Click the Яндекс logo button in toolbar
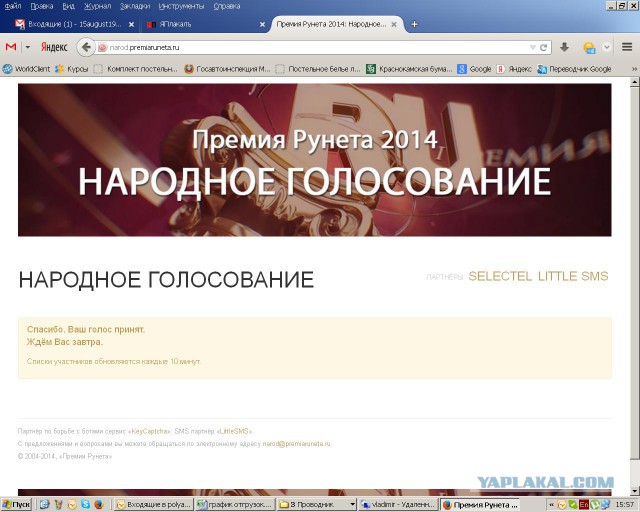The image size is (640, 512). tap(54, 47)
